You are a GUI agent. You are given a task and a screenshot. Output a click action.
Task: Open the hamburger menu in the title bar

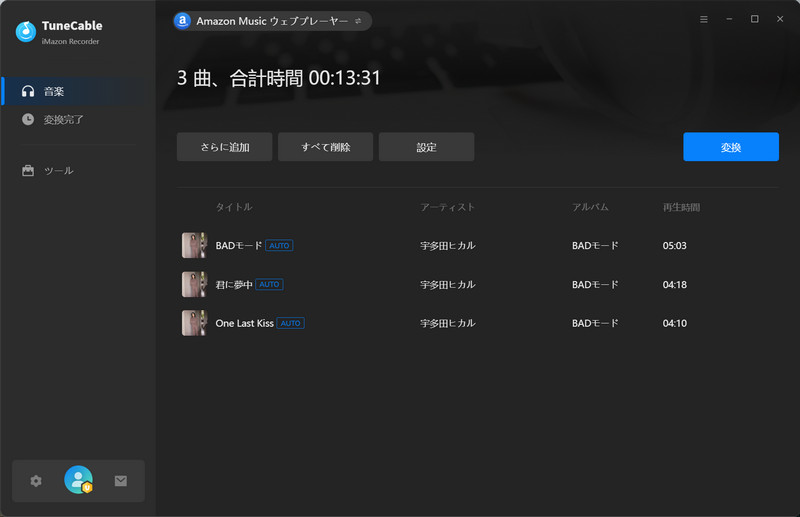point(704,19)
